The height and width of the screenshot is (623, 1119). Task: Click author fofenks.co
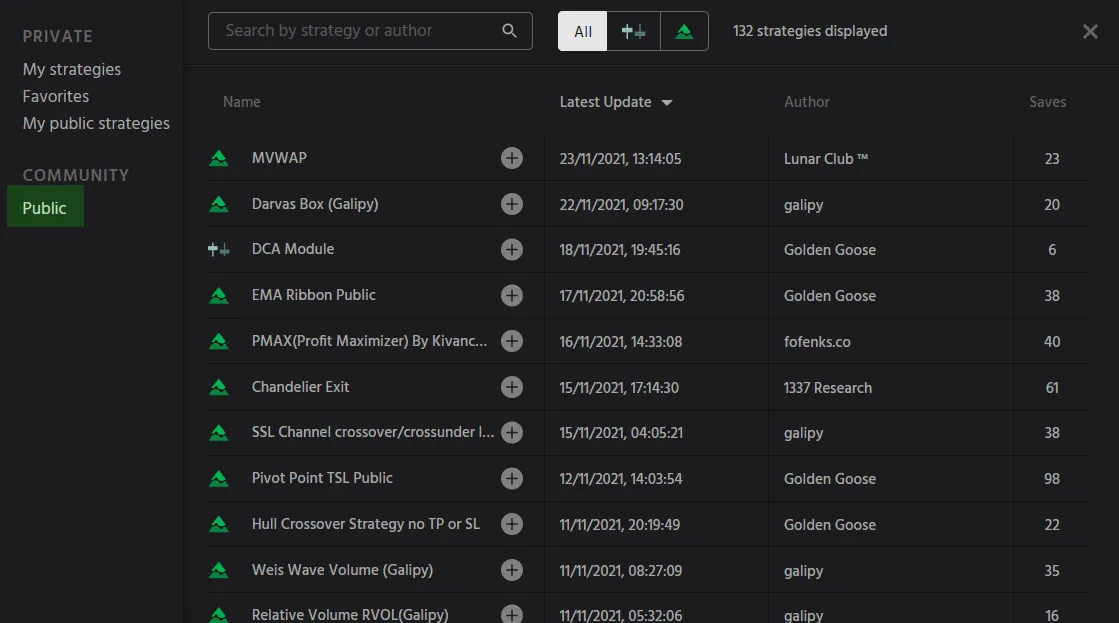(x=817, y=342)
